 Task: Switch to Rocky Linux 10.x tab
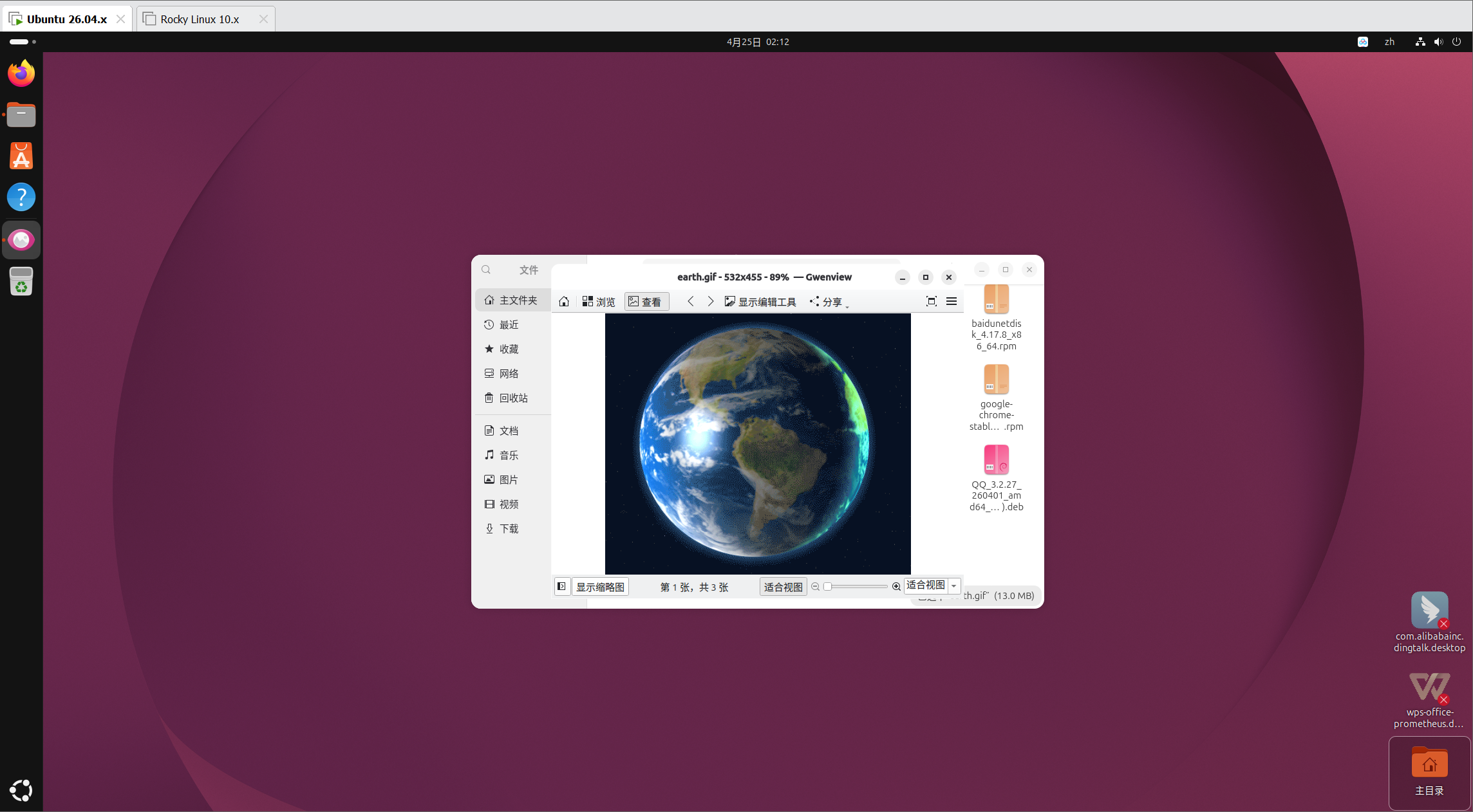tap(200, 19)
